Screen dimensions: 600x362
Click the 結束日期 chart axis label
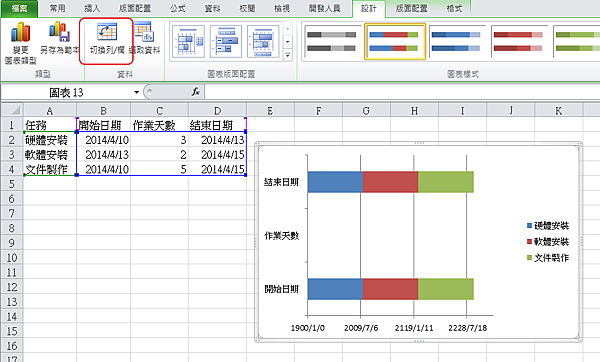pos(281,182)
